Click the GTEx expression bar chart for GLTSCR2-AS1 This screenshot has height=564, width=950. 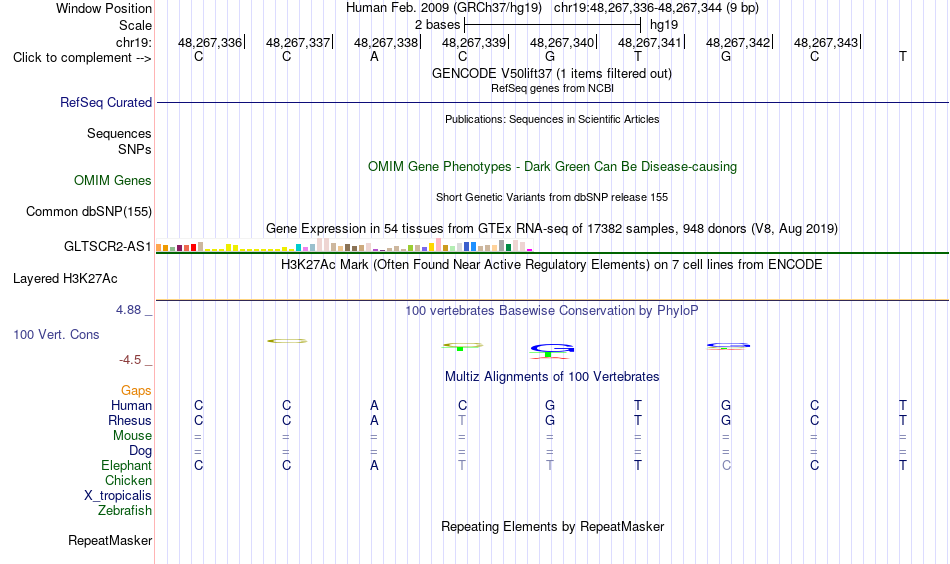(344, 245)
